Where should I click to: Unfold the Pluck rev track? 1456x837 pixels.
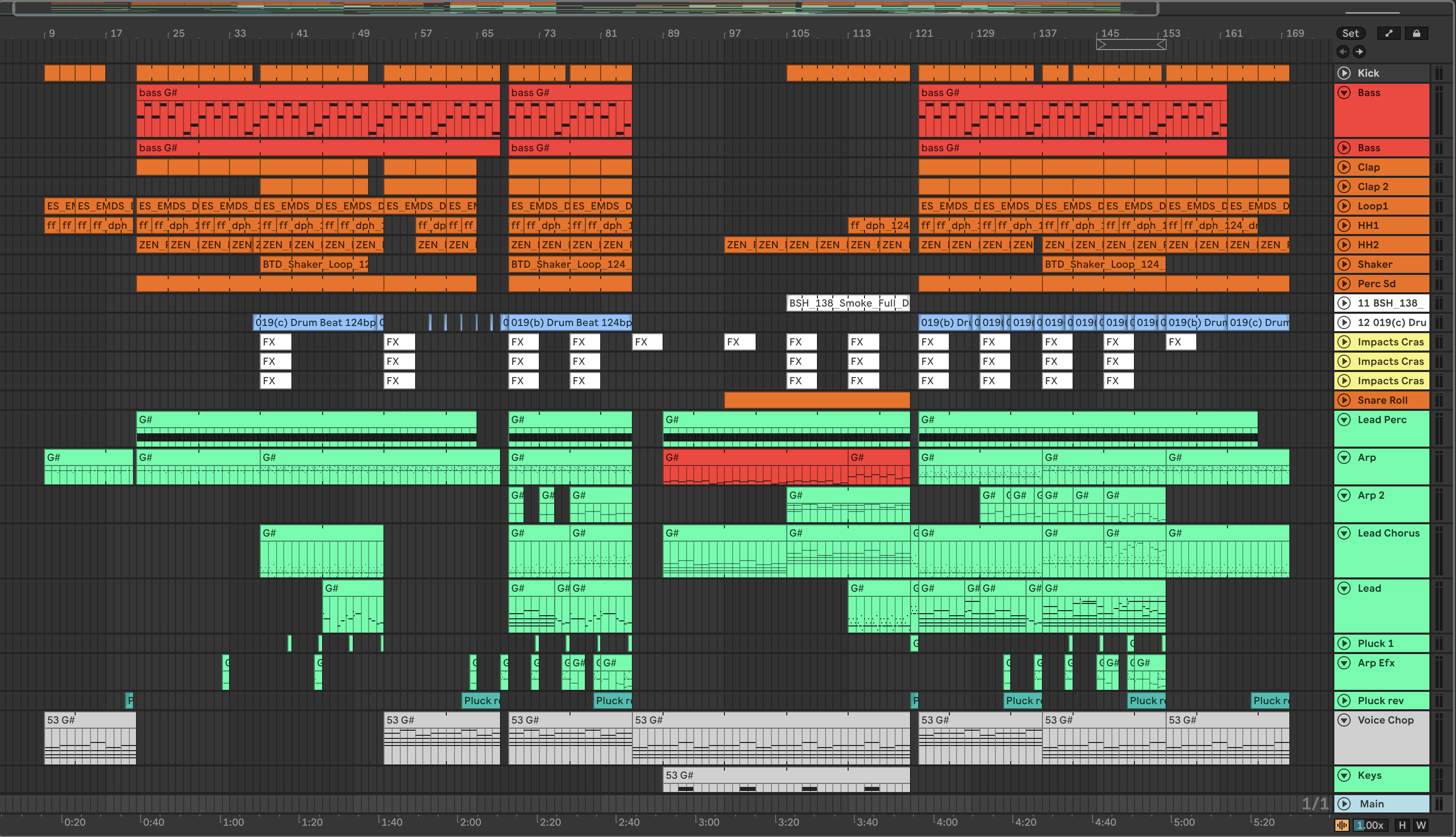point(1344,701)
